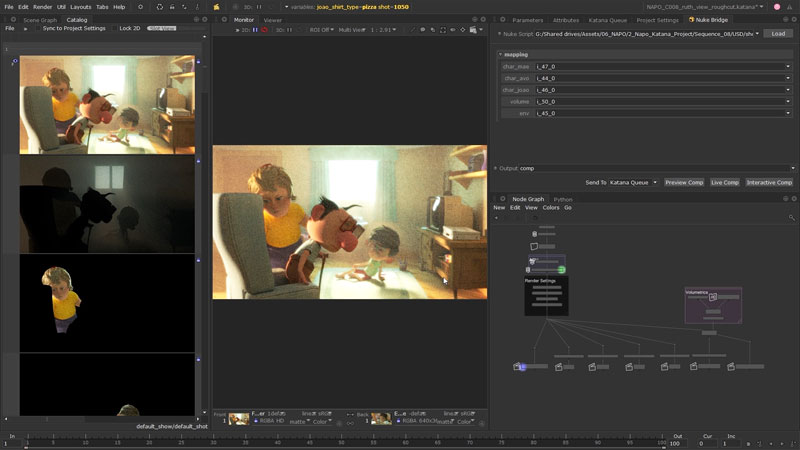Click the diamond icon in Monitor toolbar
The width and height of the screenshot is (800, 450).
pos(463,30)
